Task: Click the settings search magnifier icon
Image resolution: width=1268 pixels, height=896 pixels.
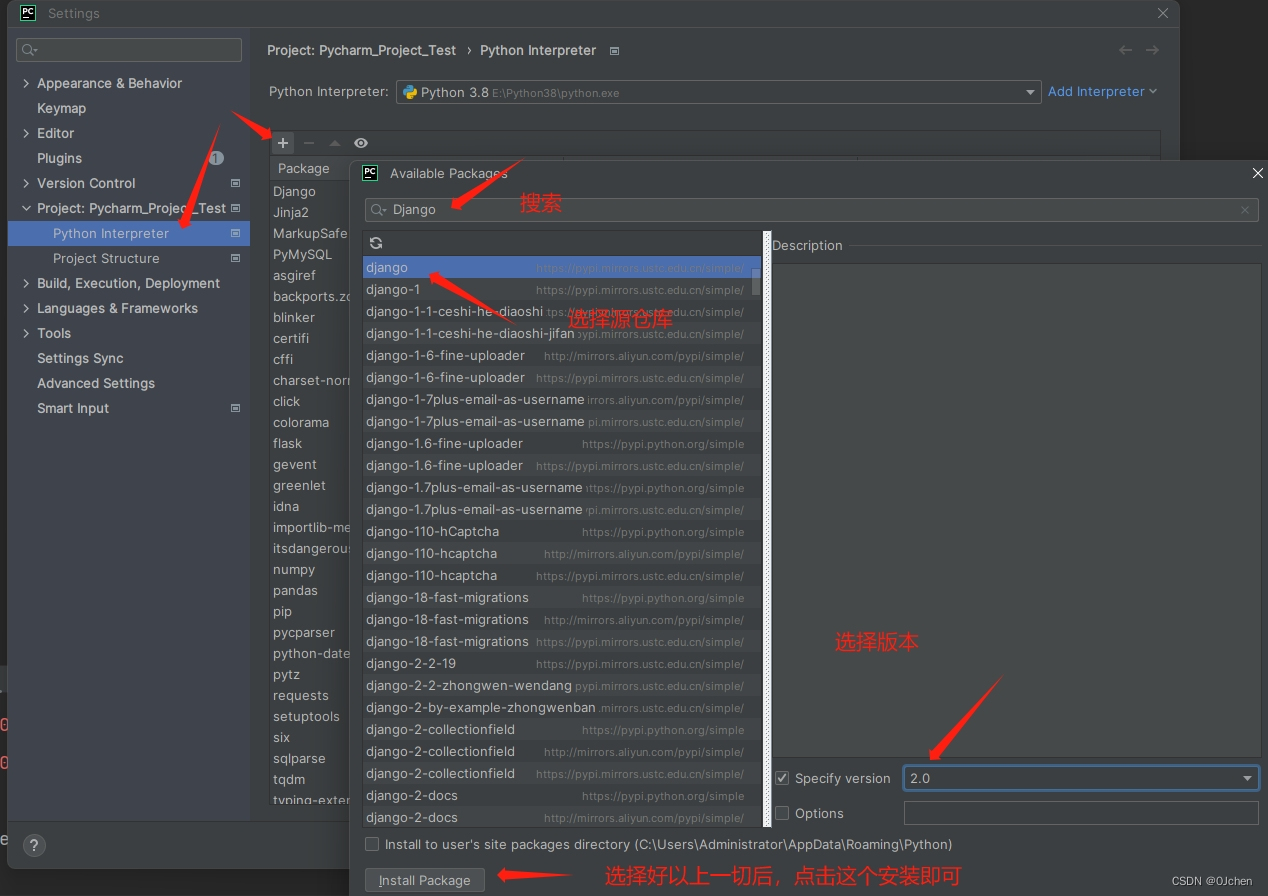Action: coord(30,50)
